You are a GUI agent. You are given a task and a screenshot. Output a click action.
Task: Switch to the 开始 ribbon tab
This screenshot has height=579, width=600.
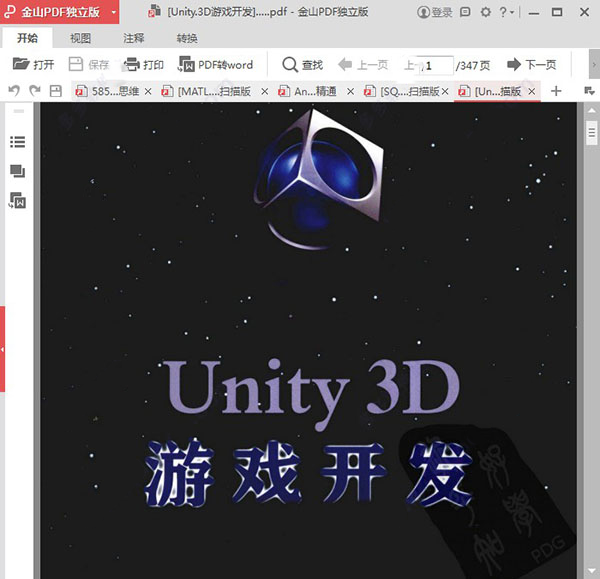click(28, 38)
